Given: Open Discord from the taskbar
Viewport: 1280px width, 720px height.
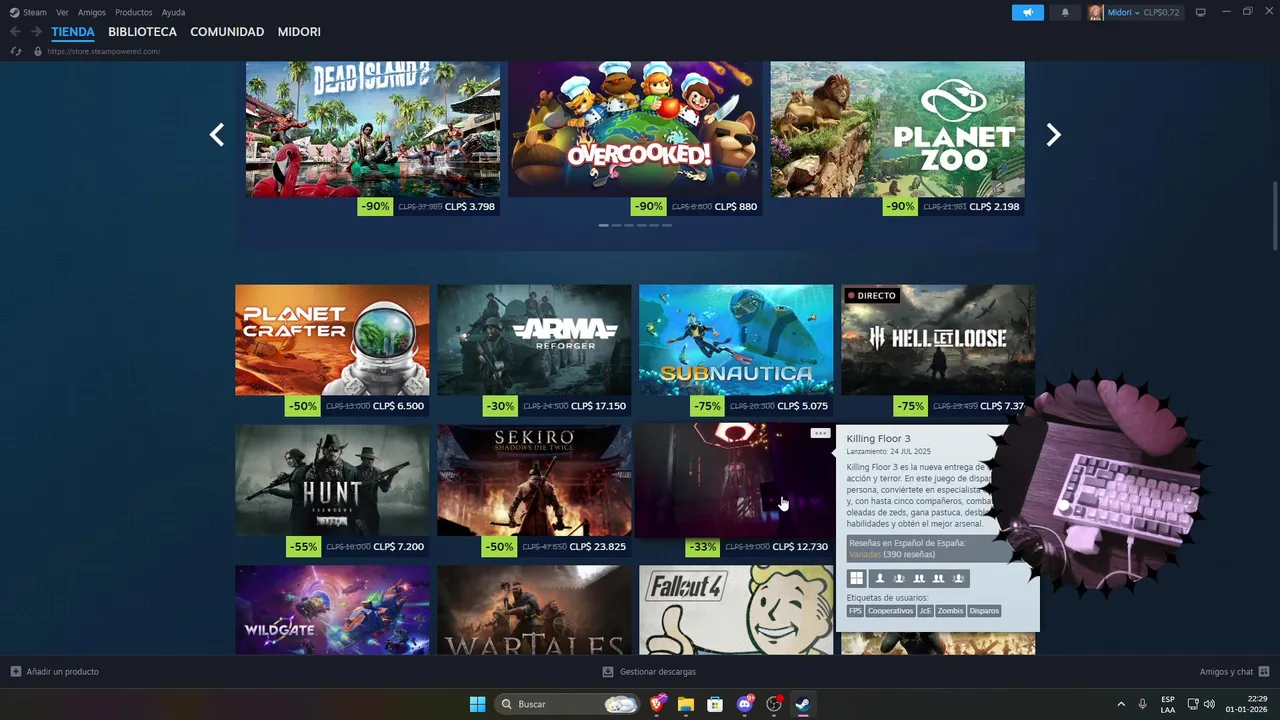Looking at the screenshot, I should (744, 704).
